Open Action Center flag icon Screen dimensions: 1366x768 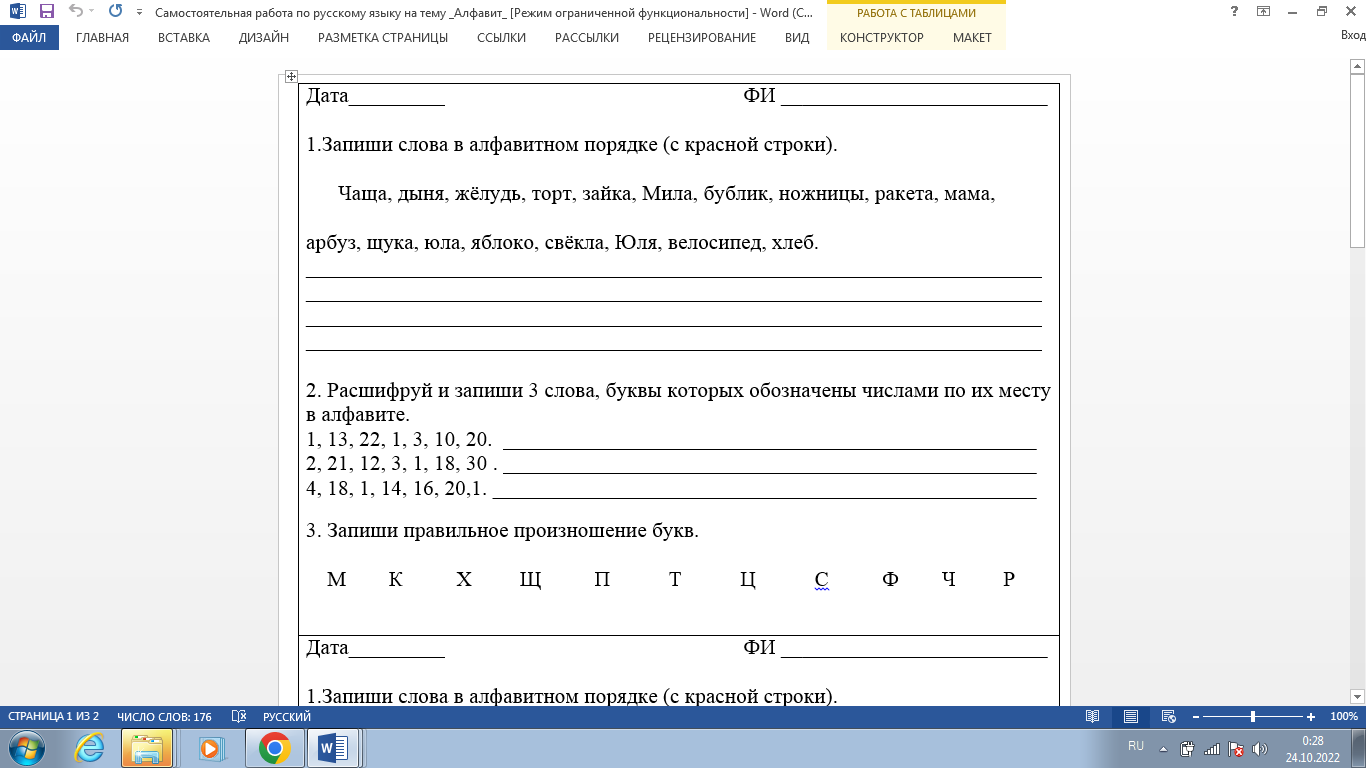click(1236, 748)
